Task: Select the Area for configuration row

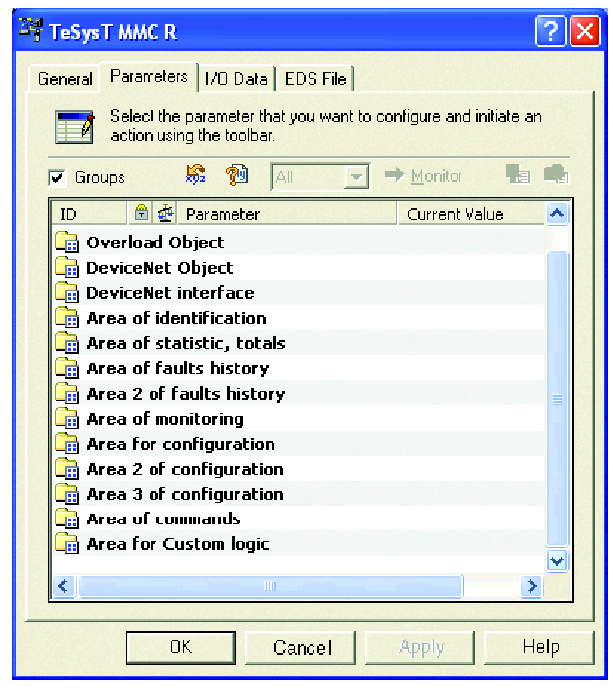Action: click(x=298, y=444)
